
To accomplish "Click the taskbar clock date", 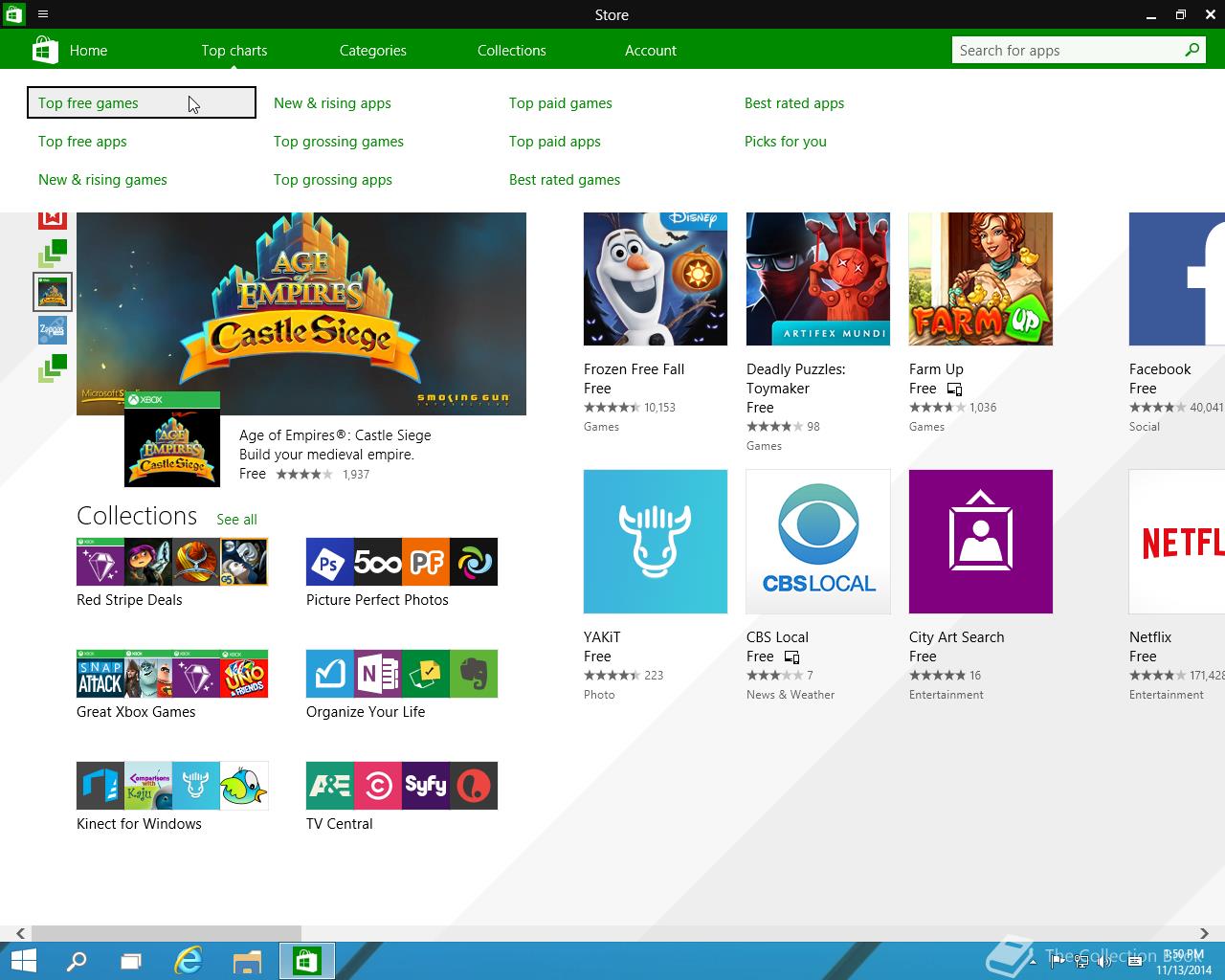I will tap(1185, 969).
